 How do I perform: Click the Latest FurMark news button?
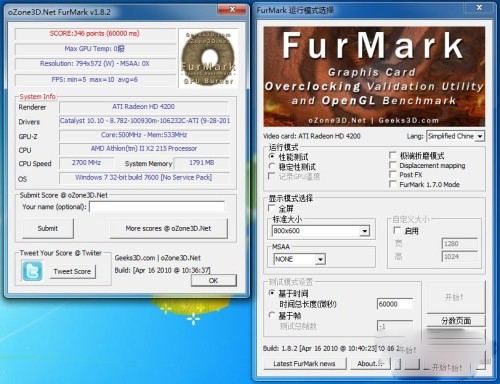click(305, 364)
